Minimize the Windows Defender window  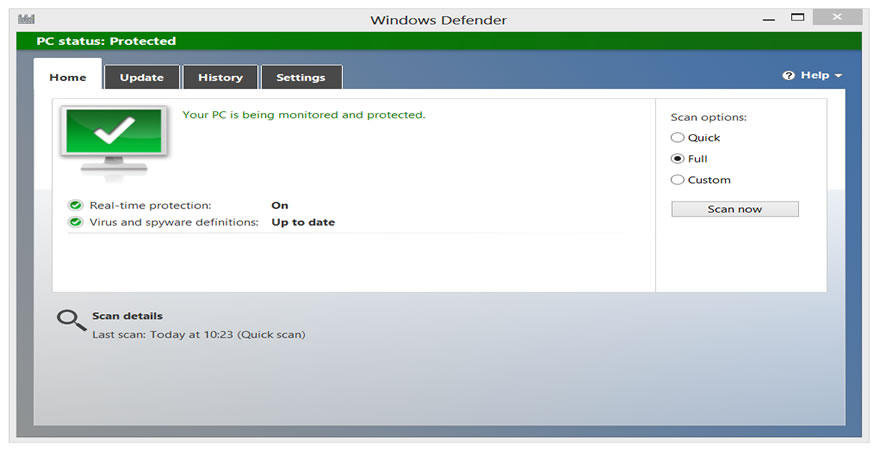pos(769,19)
